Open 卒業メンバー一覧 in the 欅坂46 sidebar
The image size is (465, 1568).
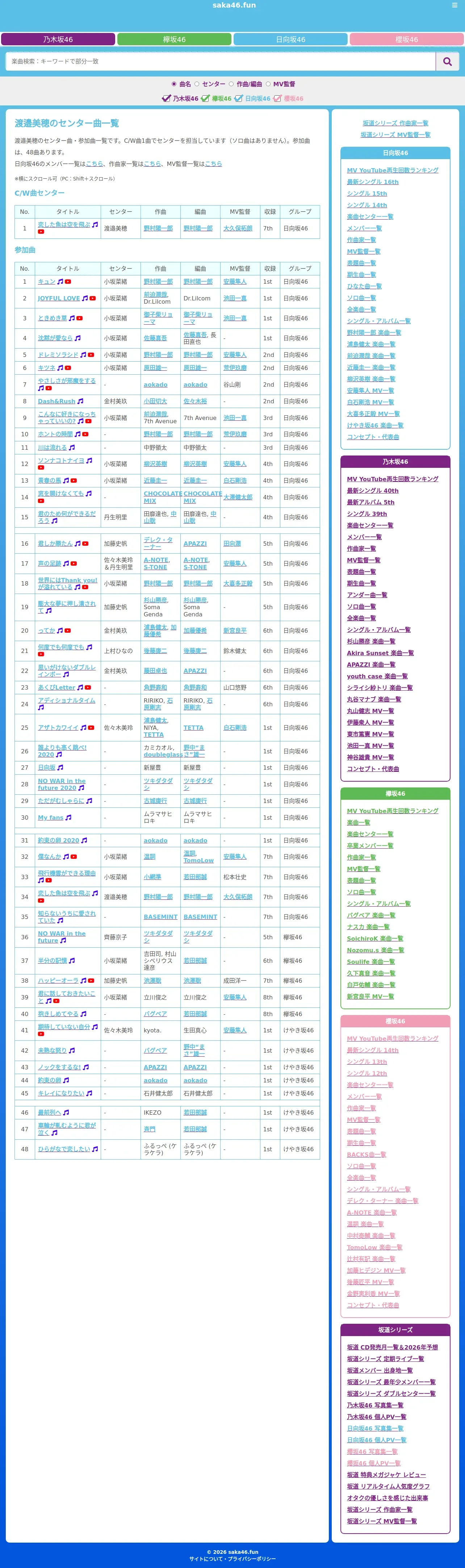(x=370, y=845)
